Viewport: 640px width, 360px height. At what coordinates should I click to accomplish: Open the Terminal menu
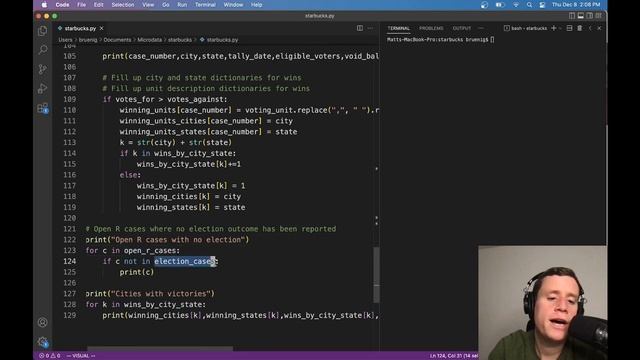(x=205, y=5)
